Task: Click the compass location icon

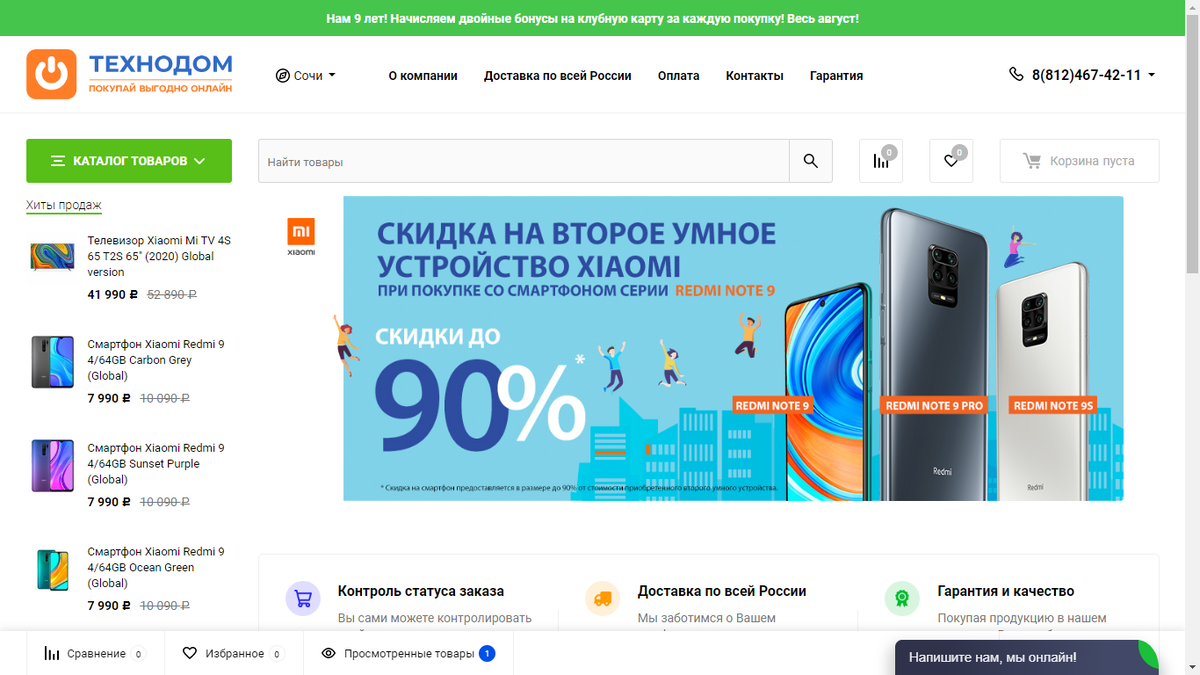Action: 283,76
